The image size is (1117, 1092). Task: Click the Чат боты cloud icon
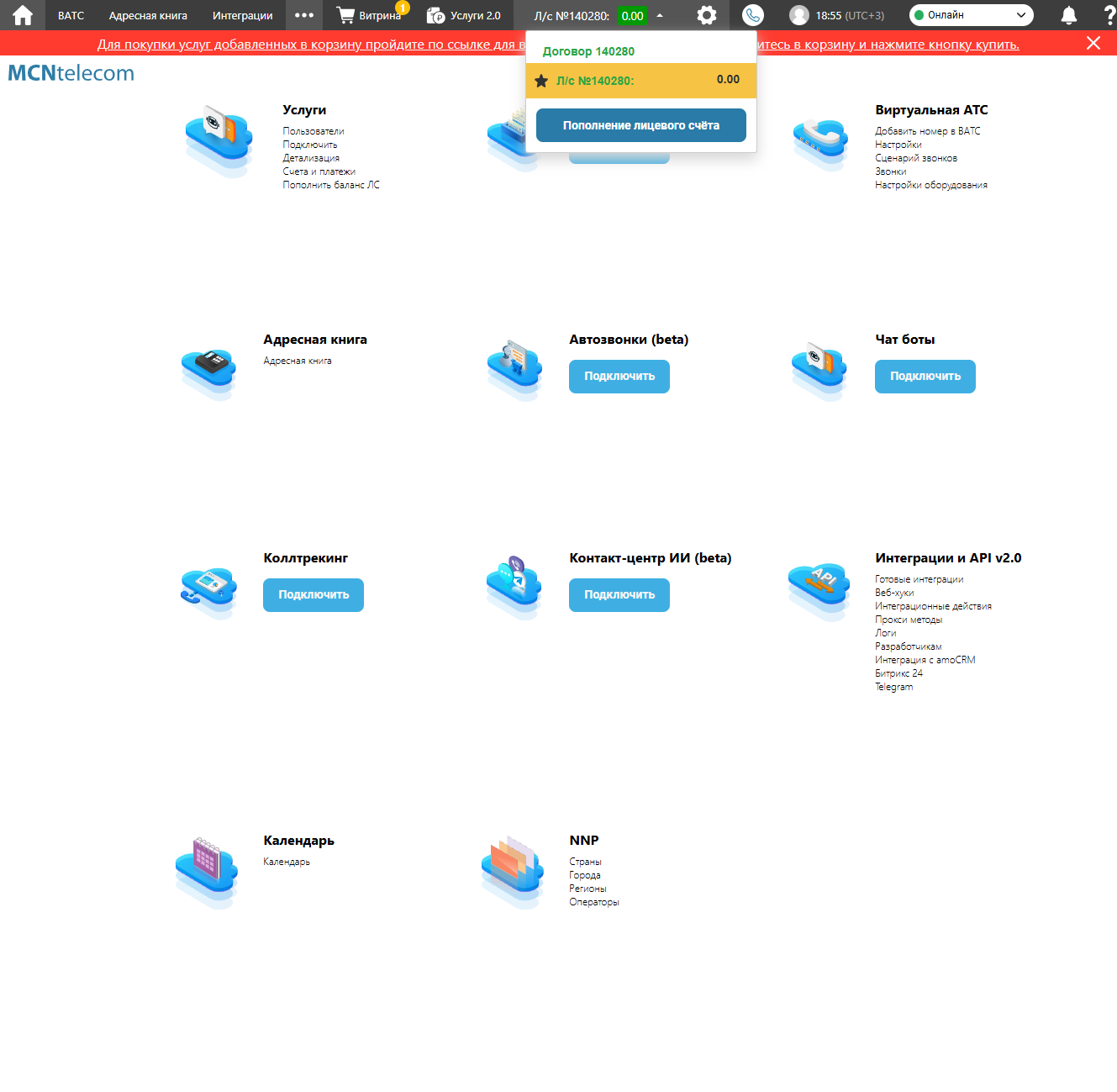coord(819,370)
